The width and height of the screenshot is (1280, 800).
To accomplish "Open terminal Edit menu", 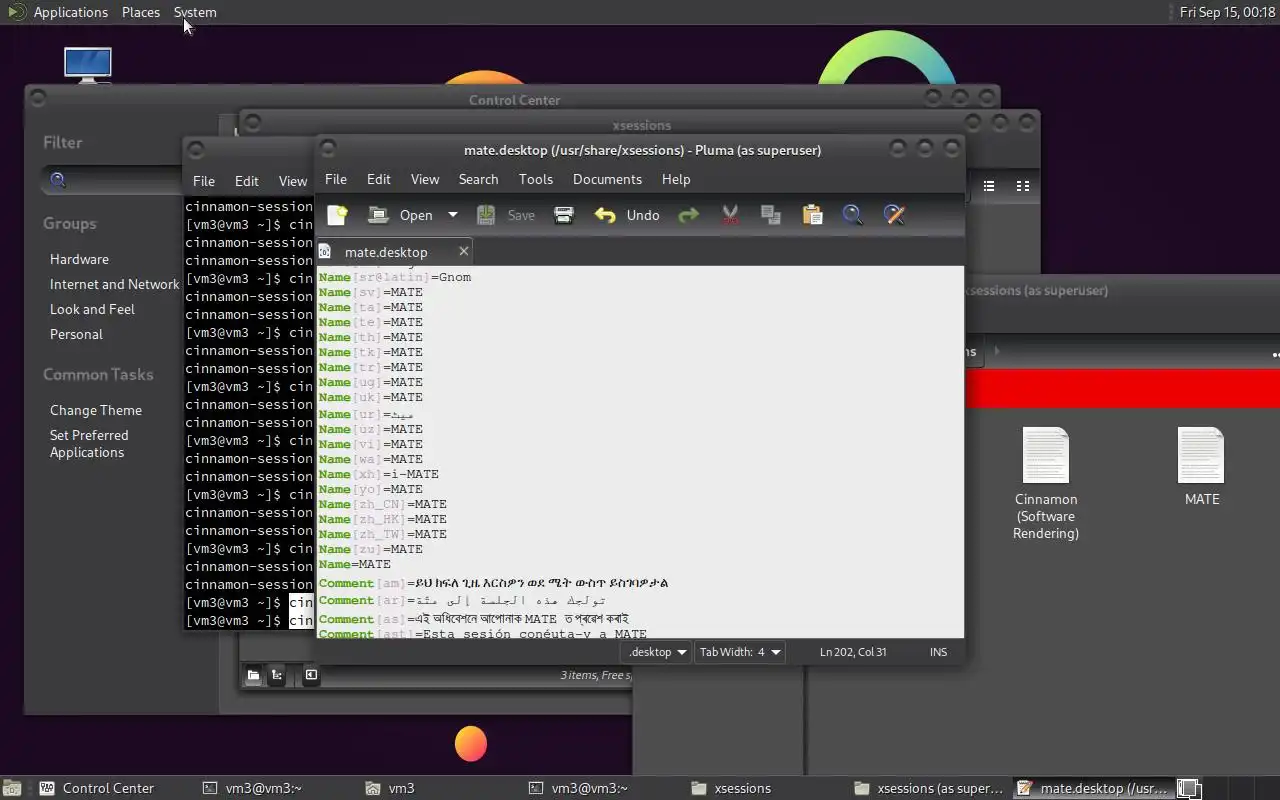I will pos(247,181).
